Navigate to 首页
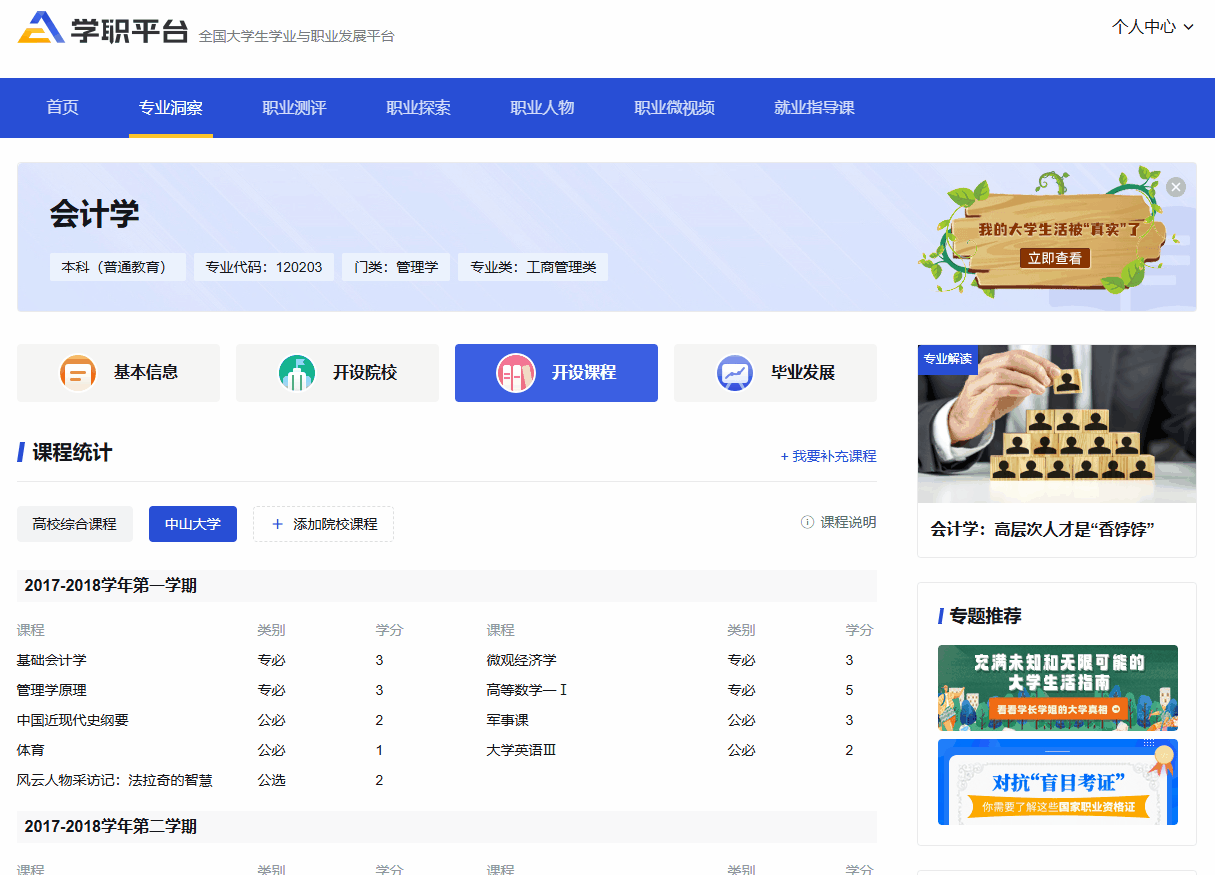1215x875 pixels. coord(61,107)
